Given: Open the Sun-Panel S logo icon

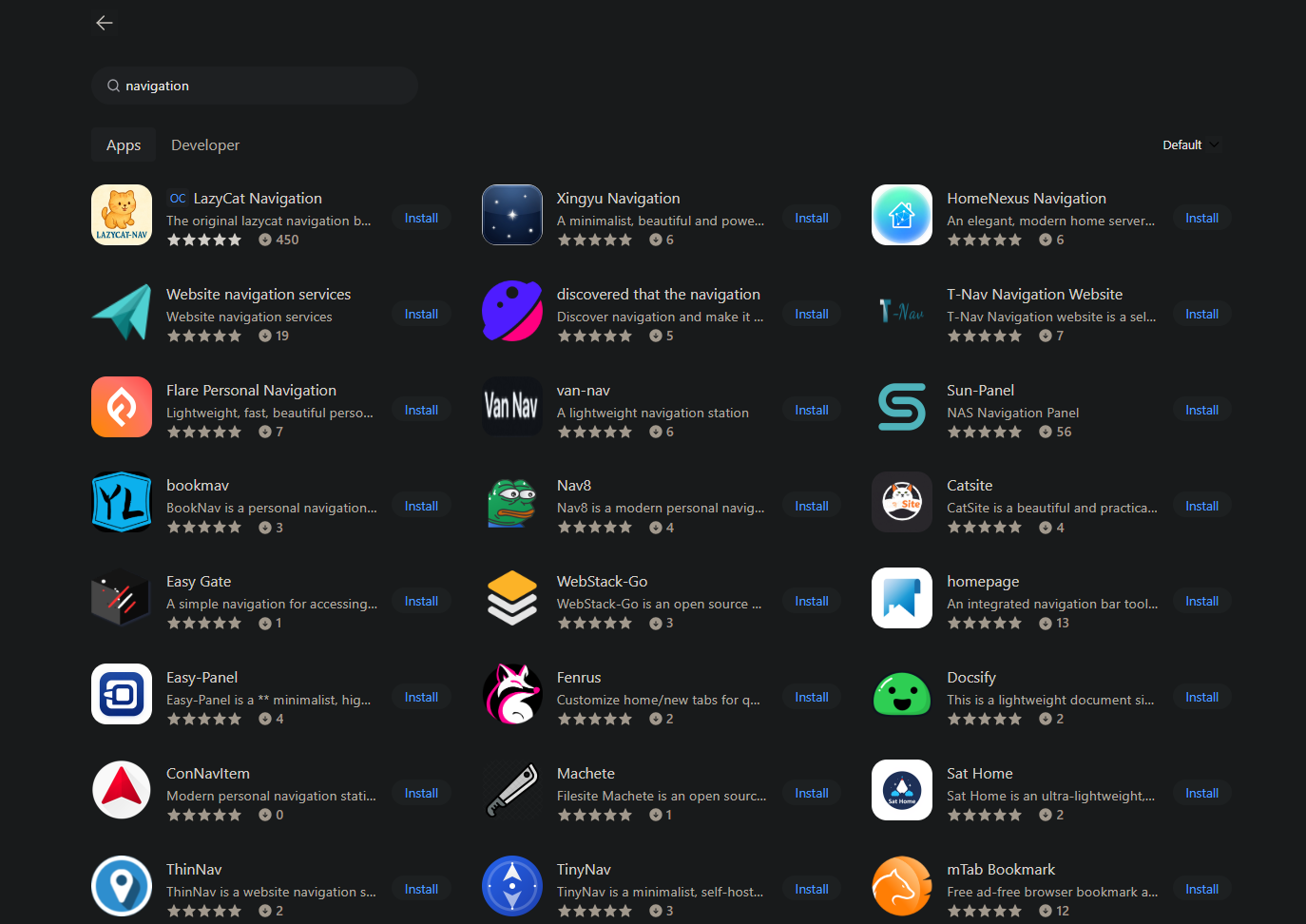Looking at the screenshot, I should (902, 407).
